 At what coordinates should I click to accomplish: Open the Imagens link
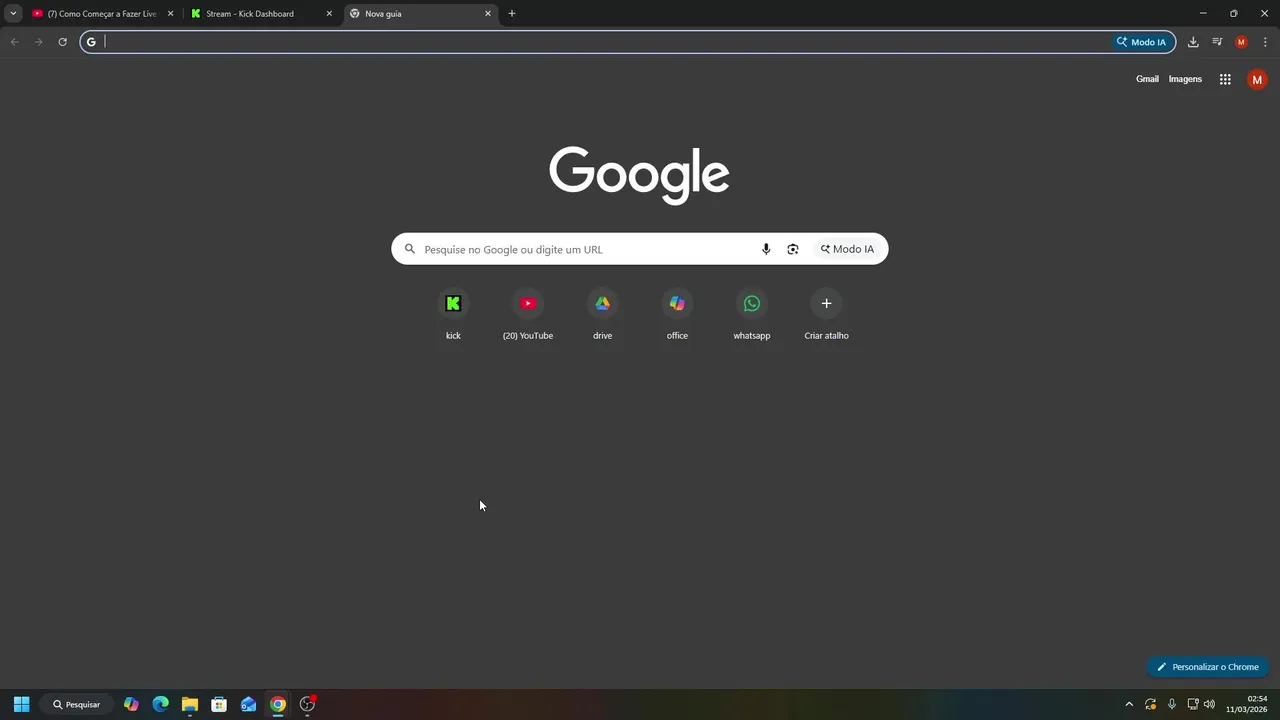pyautogui.click(x=1185, y=79)
